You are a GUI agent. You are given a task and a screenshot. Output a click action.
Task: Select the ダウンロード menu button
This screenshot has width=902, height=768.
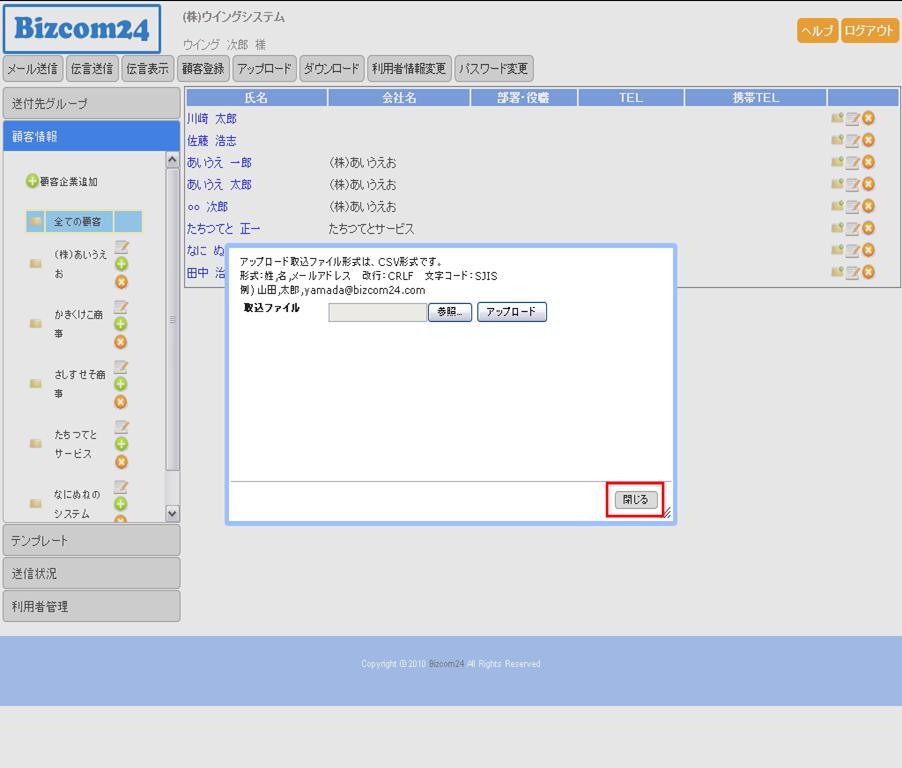[x=331, y=69]
